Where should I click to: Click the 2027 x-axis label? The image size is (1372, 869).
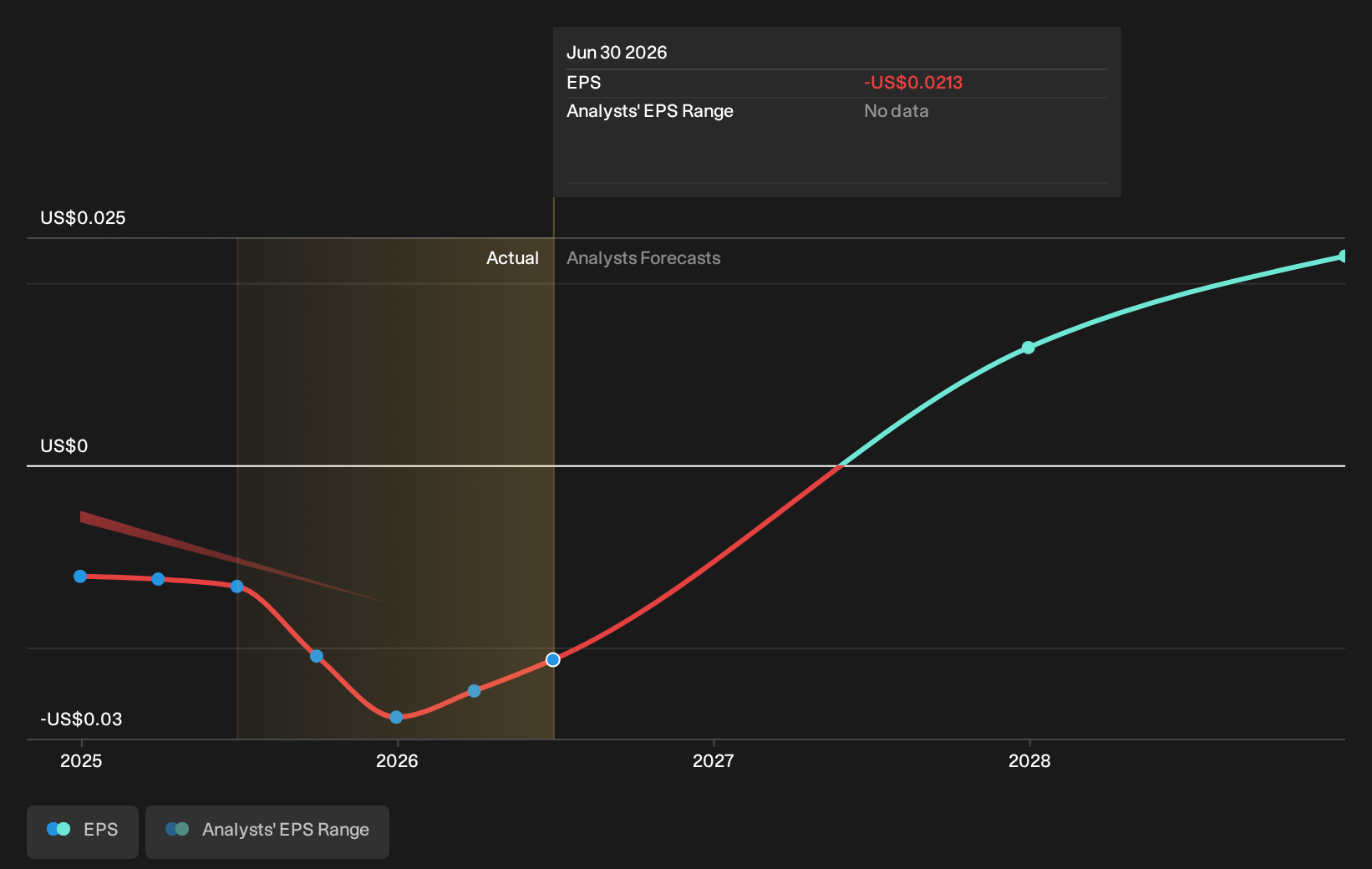coord(714,761)
